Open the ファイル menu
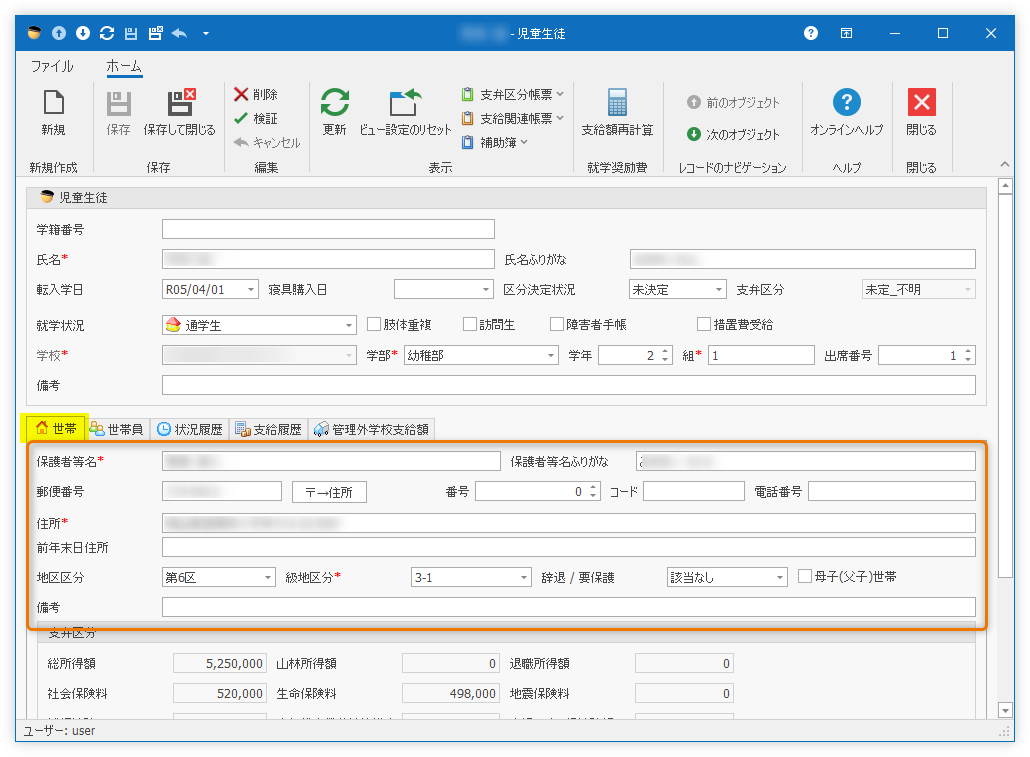The height and width of the screenshot is (757, 1030). coord(52,66)
